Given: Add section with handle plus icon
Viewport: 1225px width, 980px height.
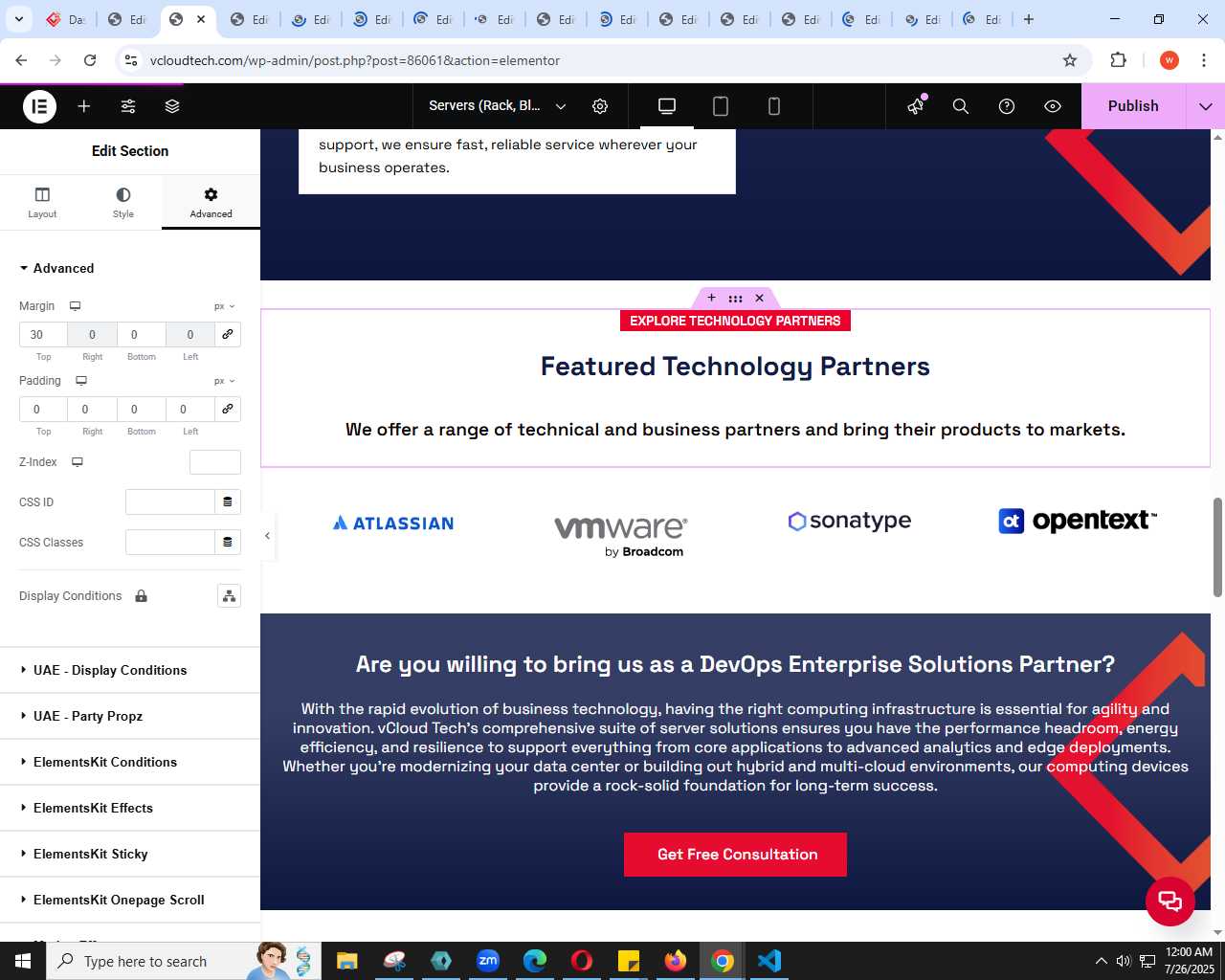Looking at the screenshot, I should [x=711, y=298].
